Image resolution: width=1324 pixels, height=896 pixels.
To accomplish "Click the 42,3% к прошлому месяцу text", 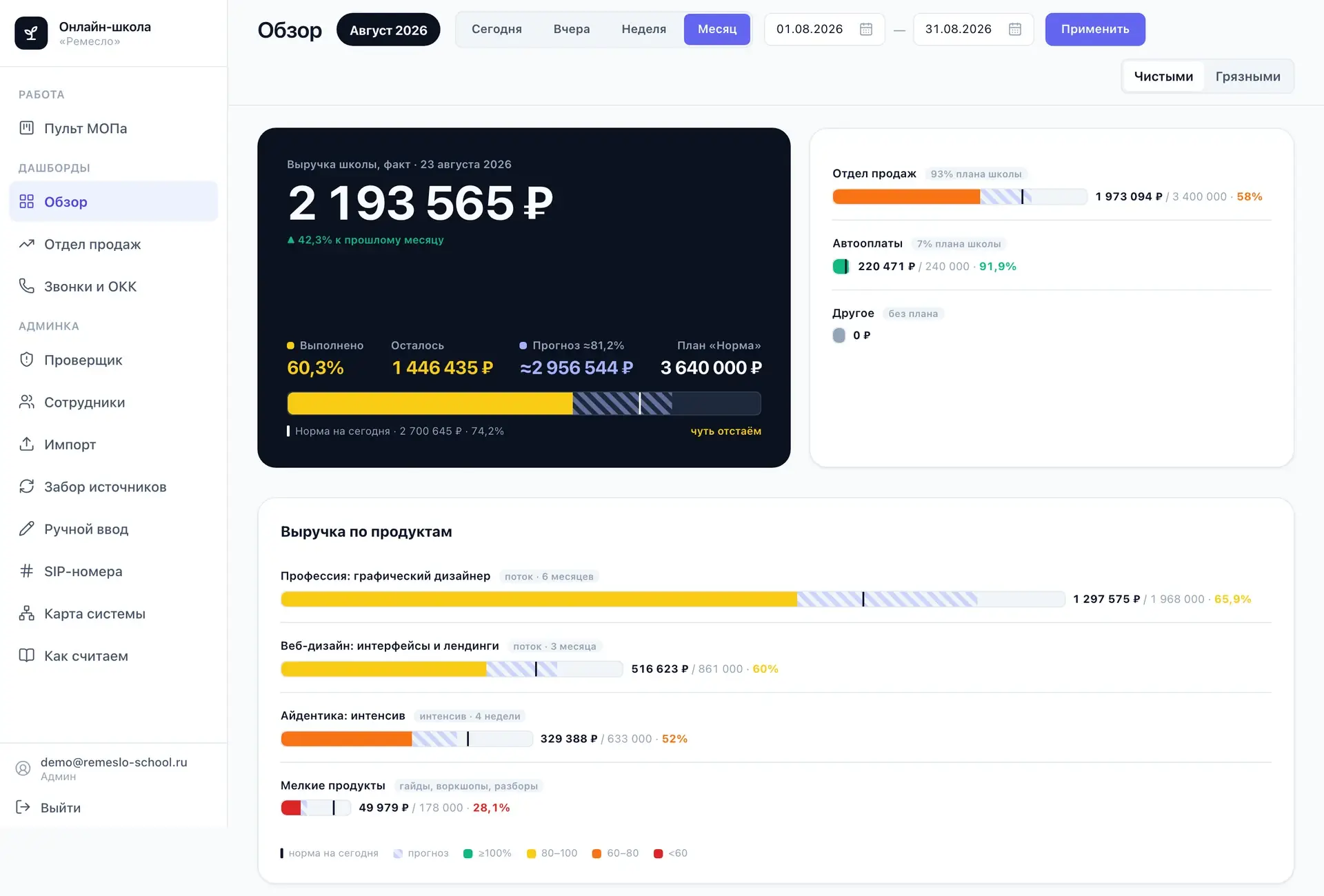I will pyautogui.click(x=365, y=240).
